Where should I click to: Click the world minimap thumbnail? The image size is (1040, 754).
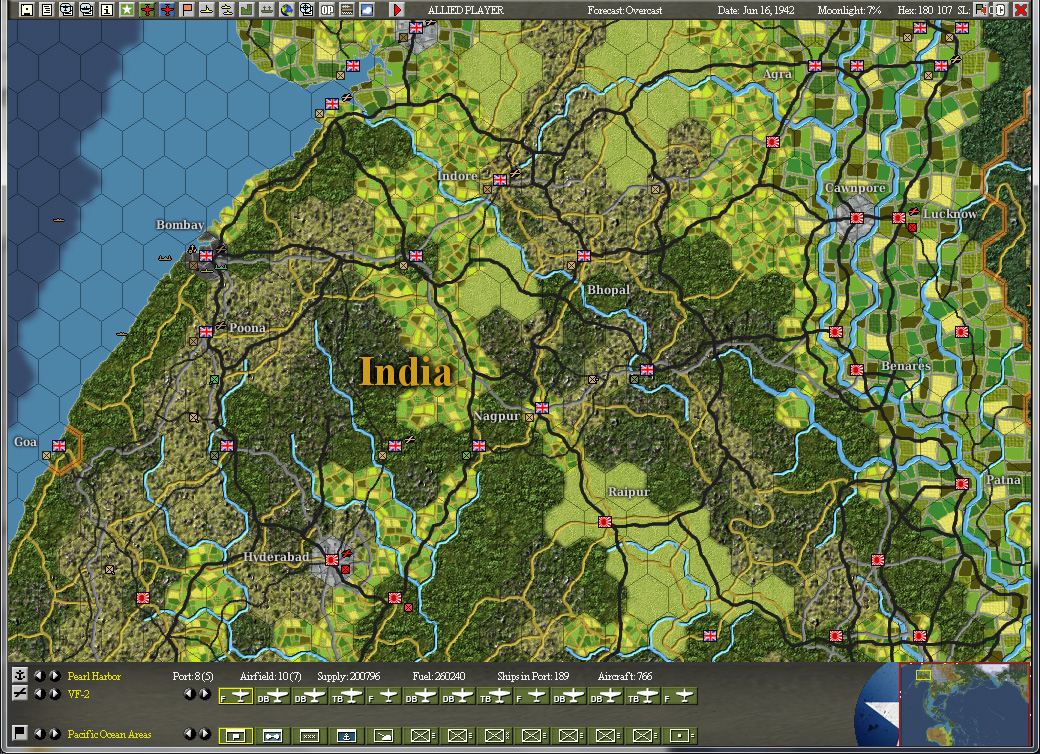(964, 704)
